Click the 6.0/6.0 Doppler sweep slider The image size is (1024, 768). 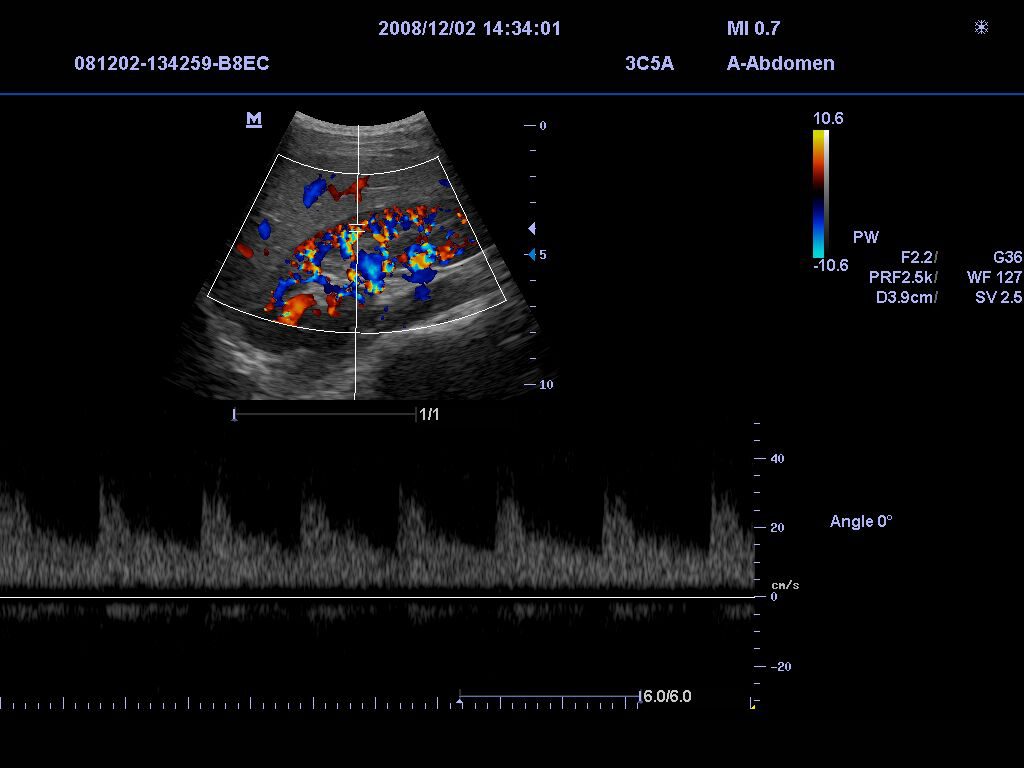pyautogui.click(x=548, y=696)
